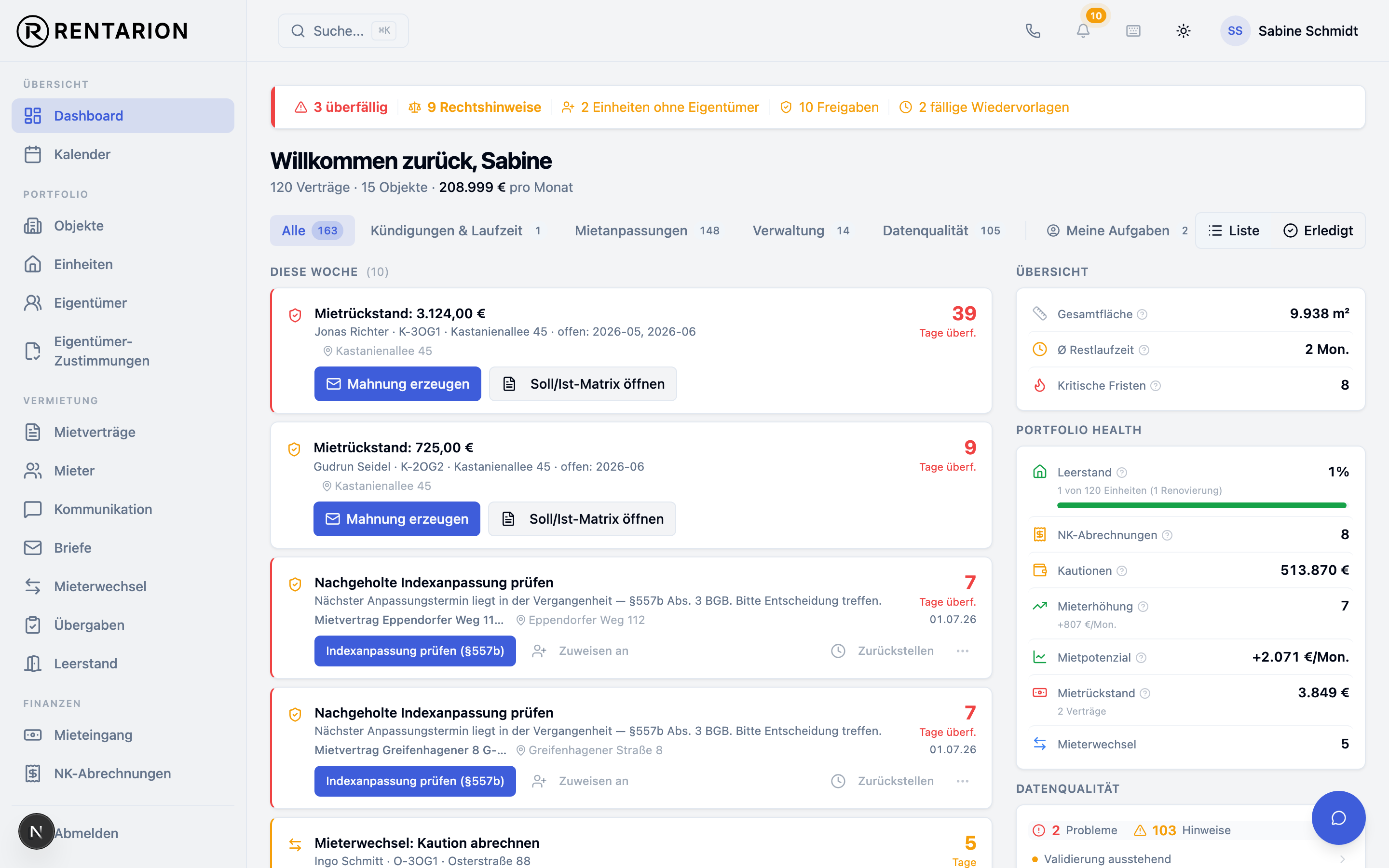
Task: Go to Einheiten in sidebar
Action: tap(123, 264)
